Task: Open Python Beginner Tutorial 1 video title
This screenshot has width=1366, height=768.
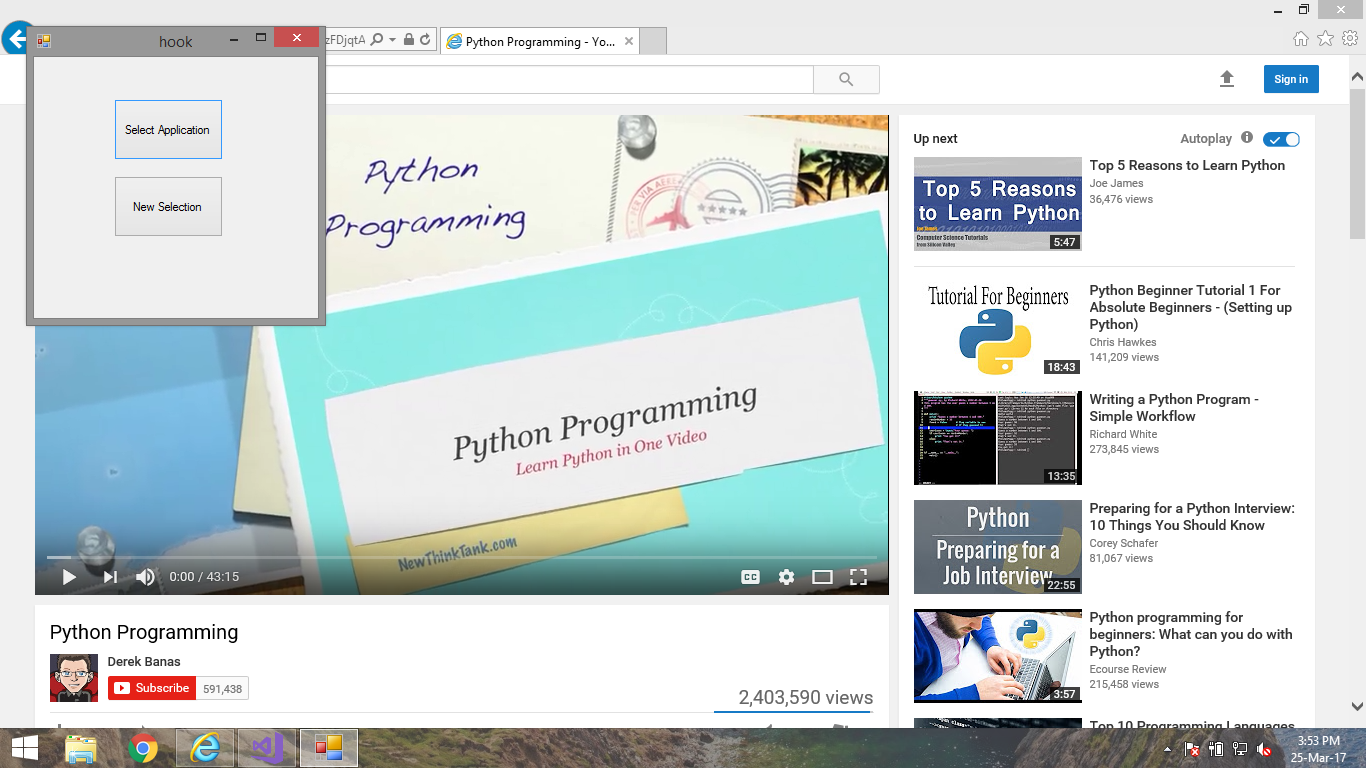Action: click(x=1191, y=307)
